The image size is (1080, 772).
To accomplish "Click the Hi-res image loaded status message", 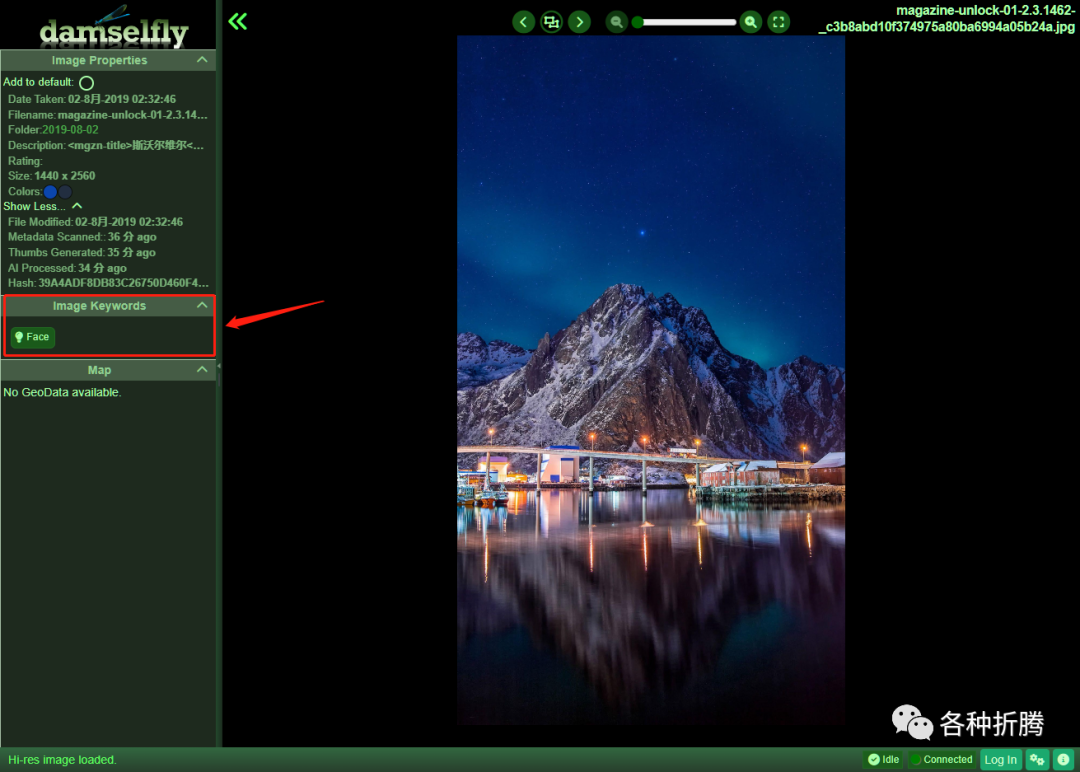I will [x=62, y=760].
